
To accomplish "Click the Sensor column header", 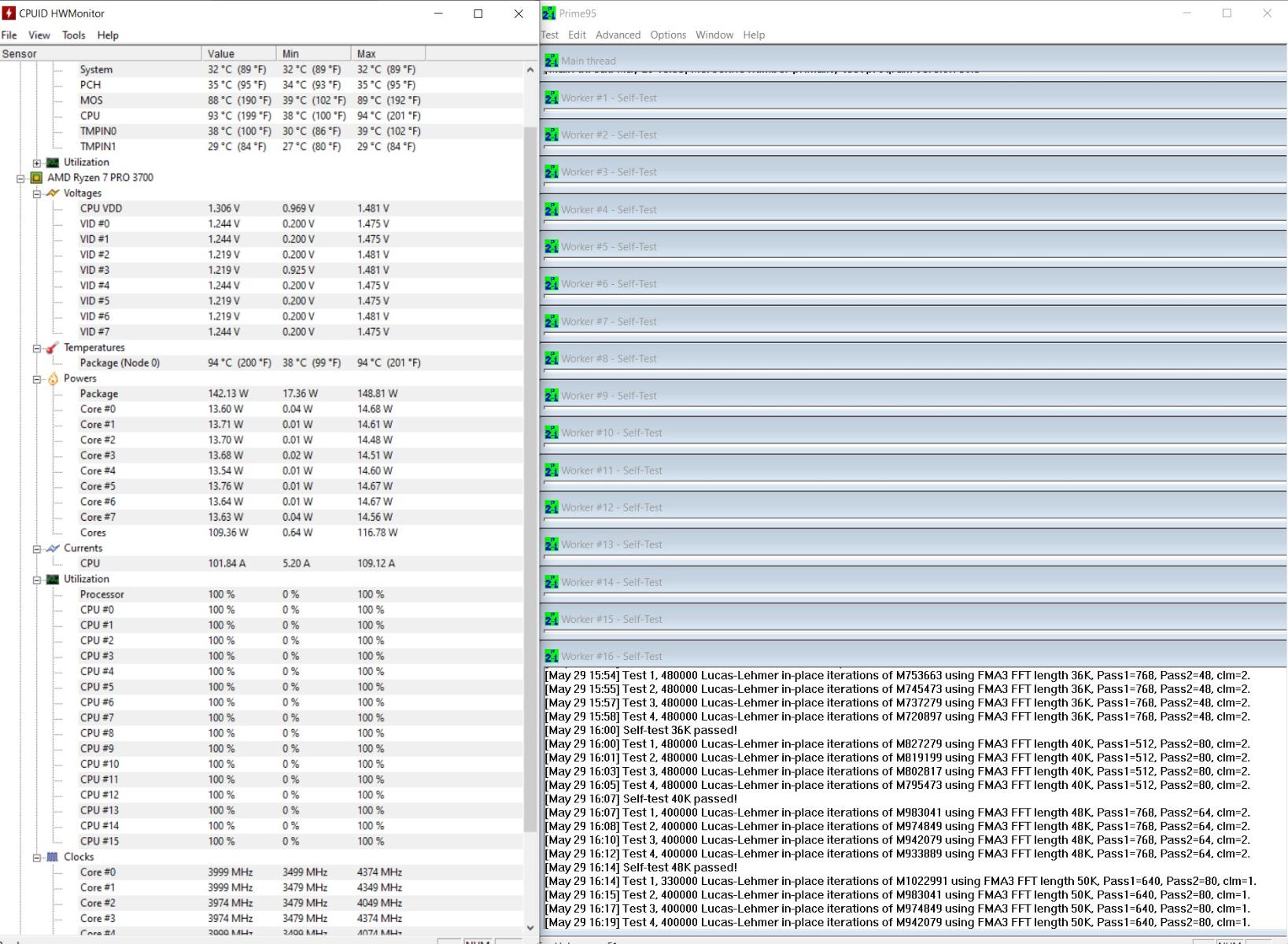I will click(x=101, y=53).
